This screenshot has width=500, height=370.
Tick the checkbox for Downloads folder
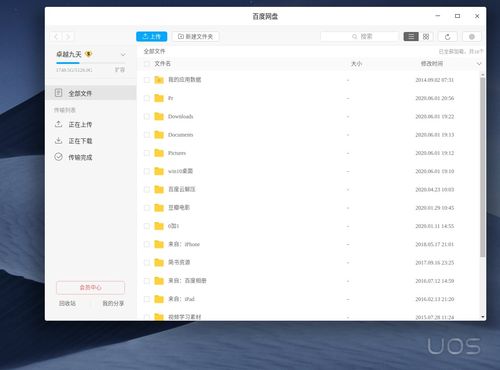tap(147, 116)
